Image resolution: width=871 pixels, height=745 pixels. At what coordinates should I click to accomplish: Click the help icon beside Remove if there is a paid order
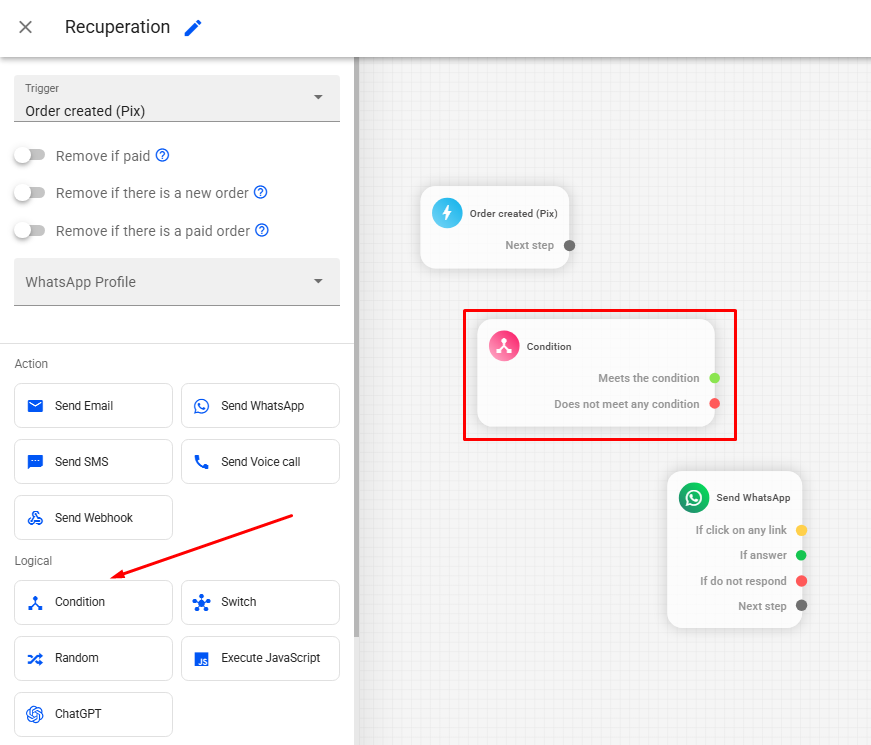tap(262, 230)
